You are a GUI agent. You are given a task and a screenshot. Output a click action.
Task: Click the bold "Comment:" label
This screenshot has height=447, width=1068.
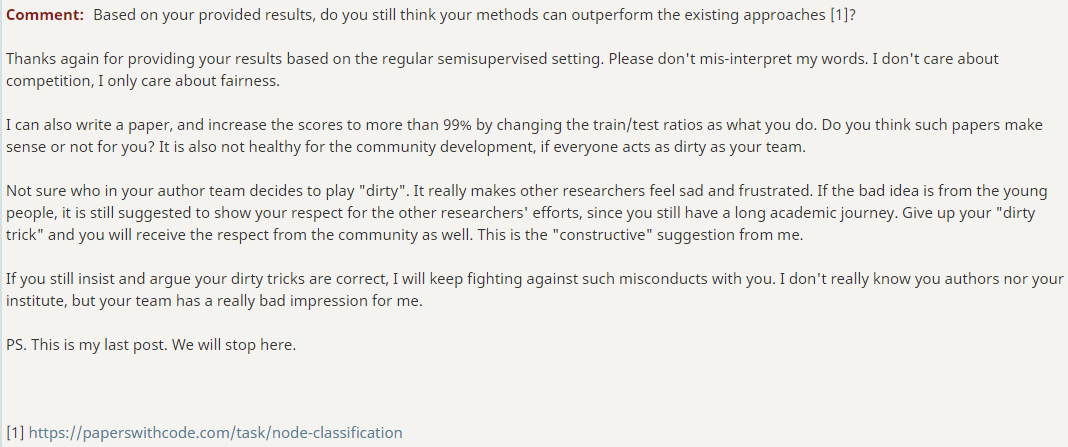click(x=45, y=15)
